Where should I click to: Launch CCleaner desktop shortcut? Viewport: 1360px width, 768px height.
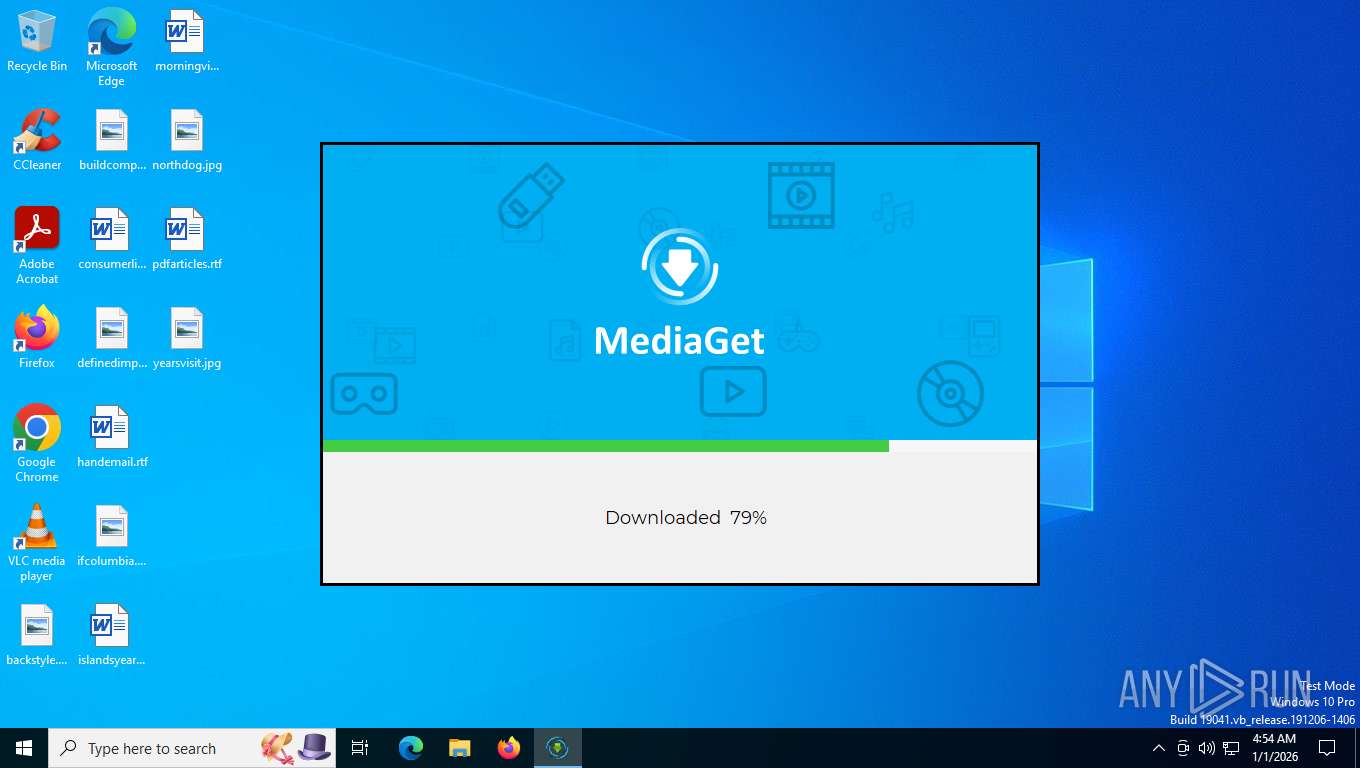pos(37,140)
